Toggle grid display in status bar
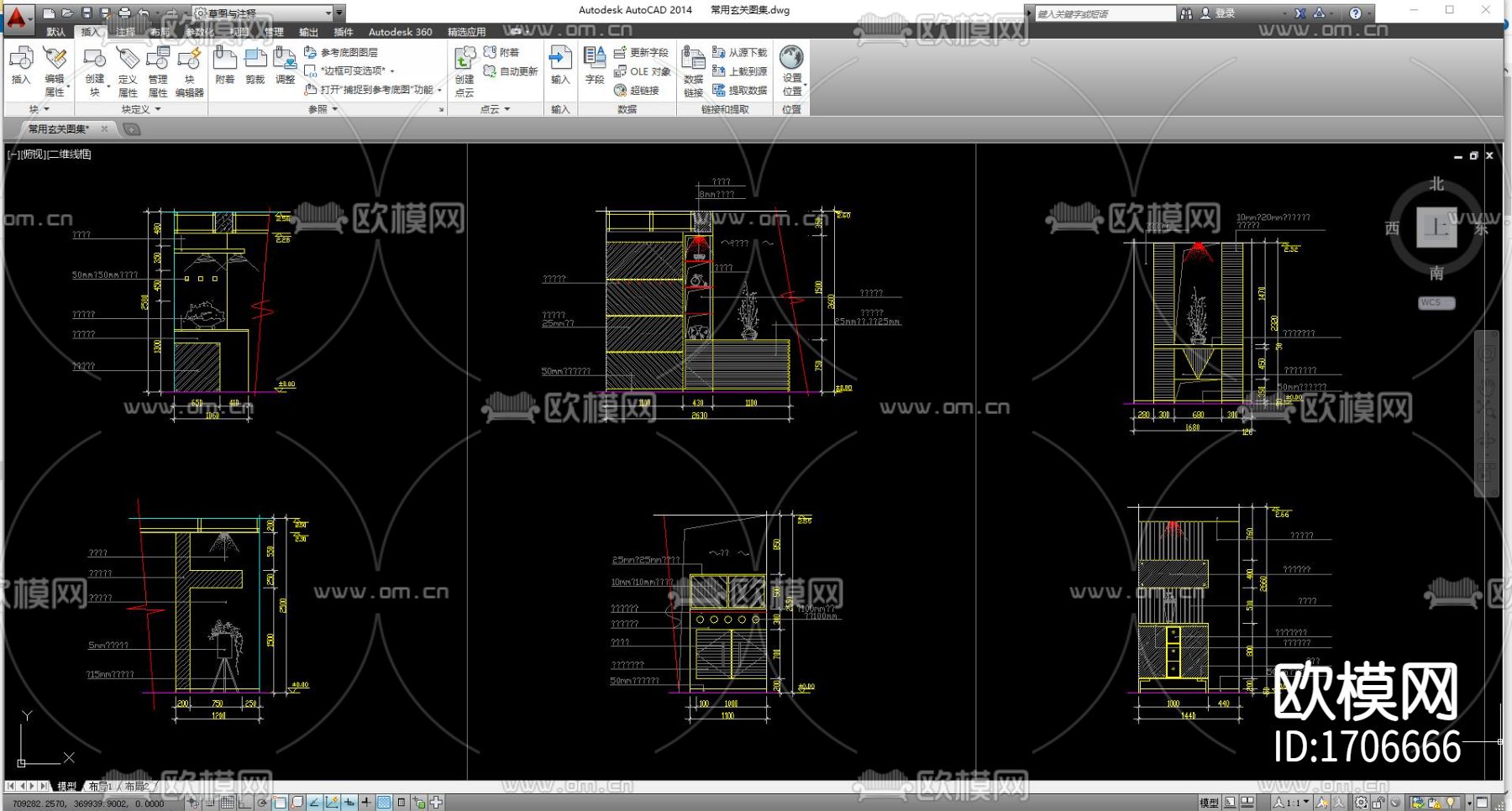The height and width of the screenshot is (811, 1512). [228, 803]
